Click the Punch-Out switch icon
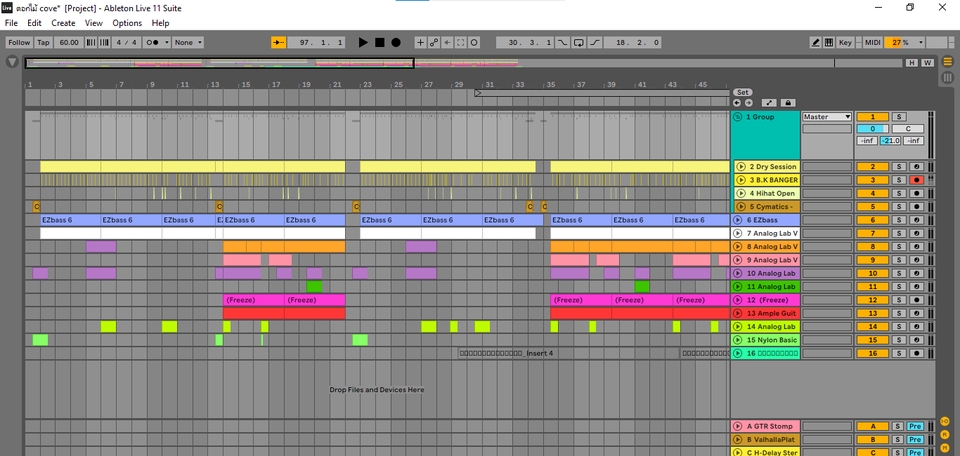 [x=594, y=42]
